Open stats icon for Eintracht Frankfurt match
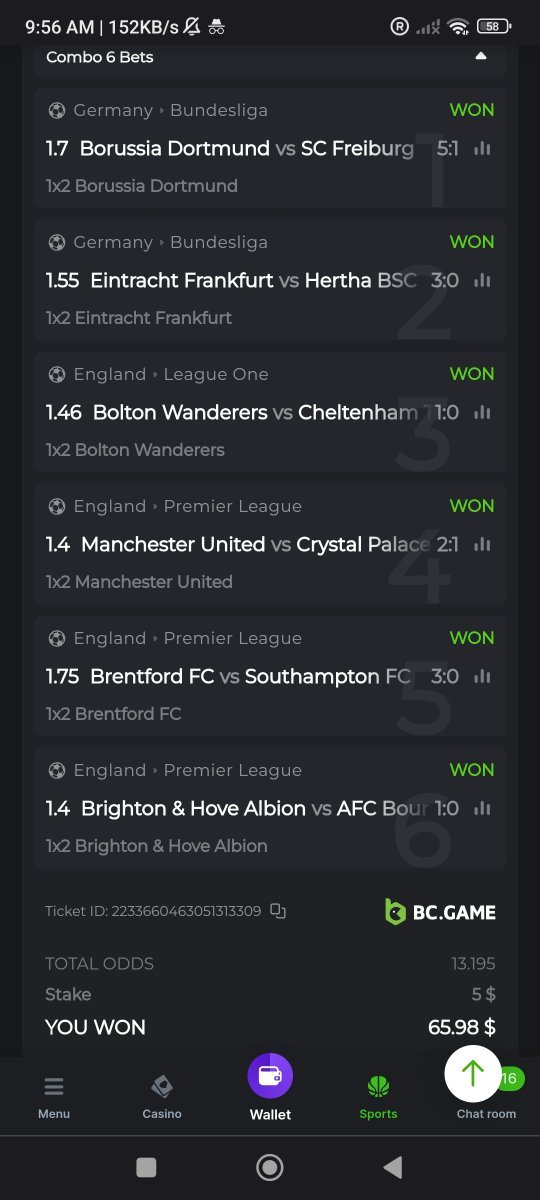The height and width of the screenshot is (1200, 540). 483,281
